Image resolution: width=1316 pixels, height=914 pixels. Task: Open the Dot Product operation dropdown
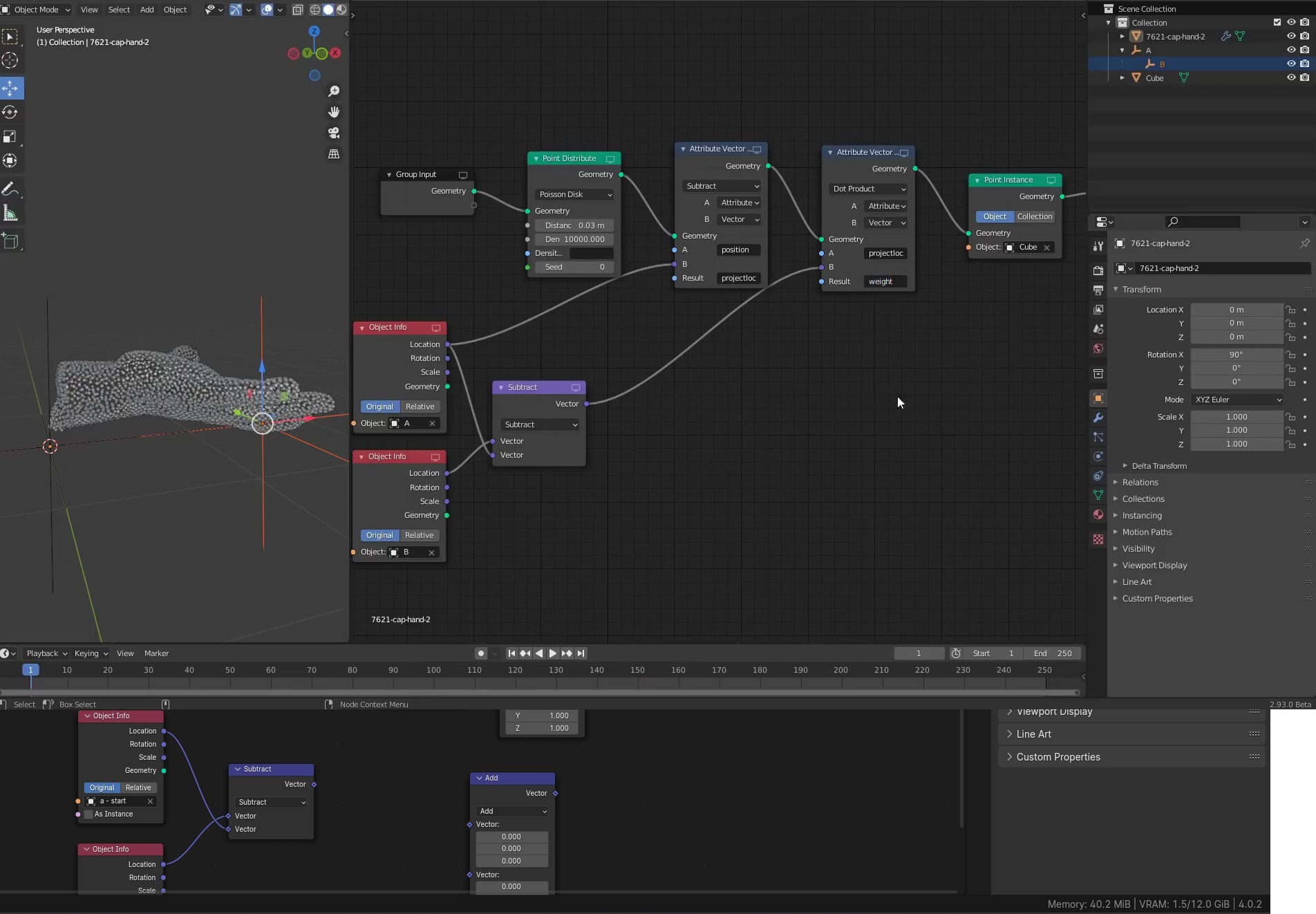point(868,189)
